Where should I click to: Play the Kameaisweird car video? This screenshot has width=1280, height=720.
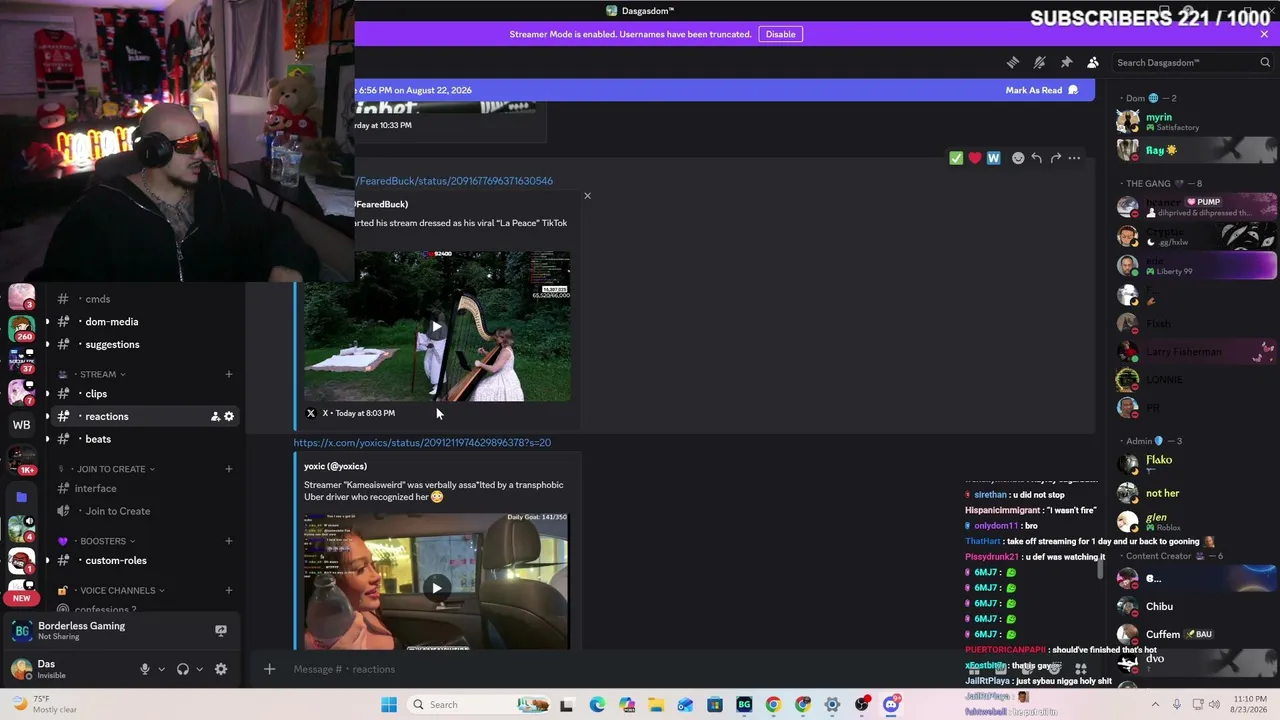pos(436,587)
